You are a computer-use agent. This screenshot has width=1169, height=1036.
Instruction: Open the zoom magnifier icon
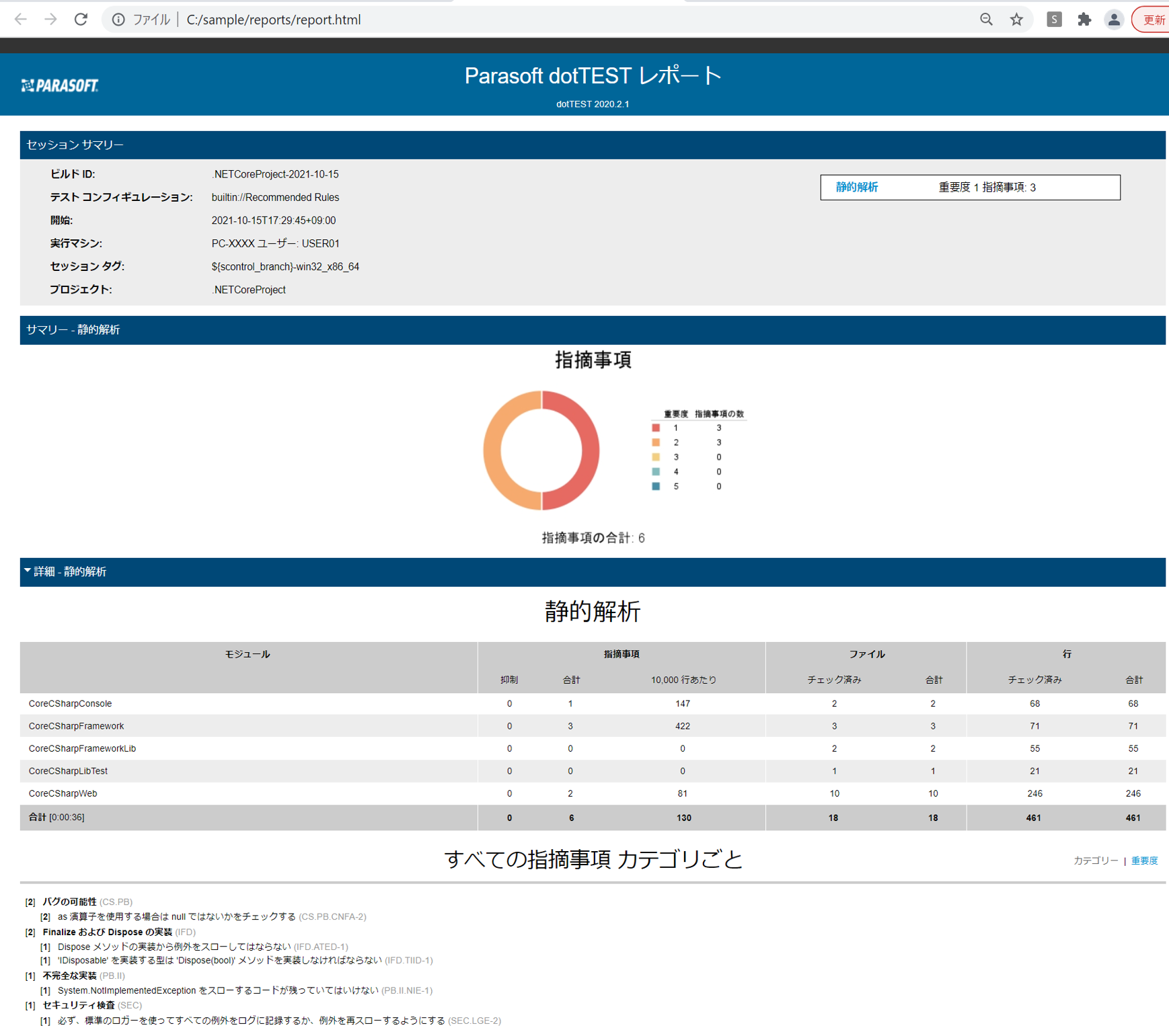click(986, 19)
